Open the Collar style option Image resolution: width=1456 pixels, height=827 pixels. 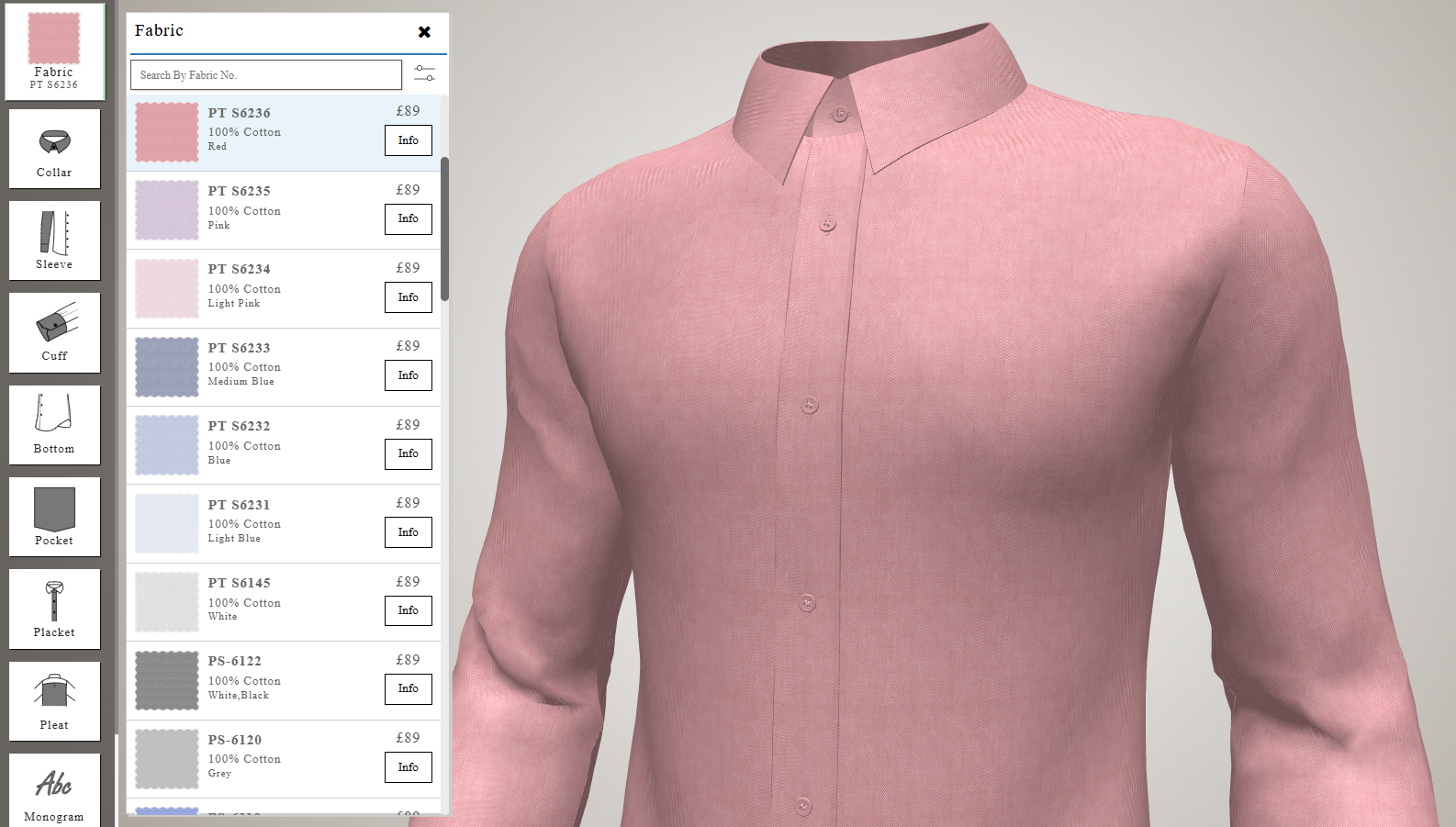[x=54, y=149]
